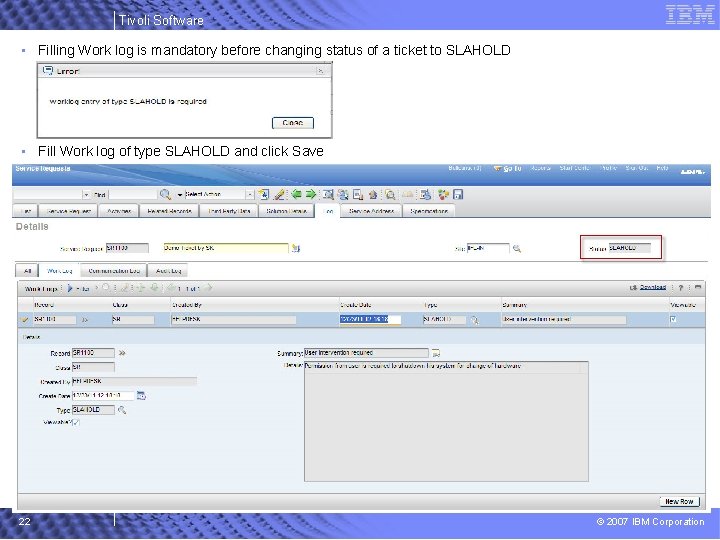Click the Type lookup magnifier in work log row
720x540 pixels.
coord(474,320)
